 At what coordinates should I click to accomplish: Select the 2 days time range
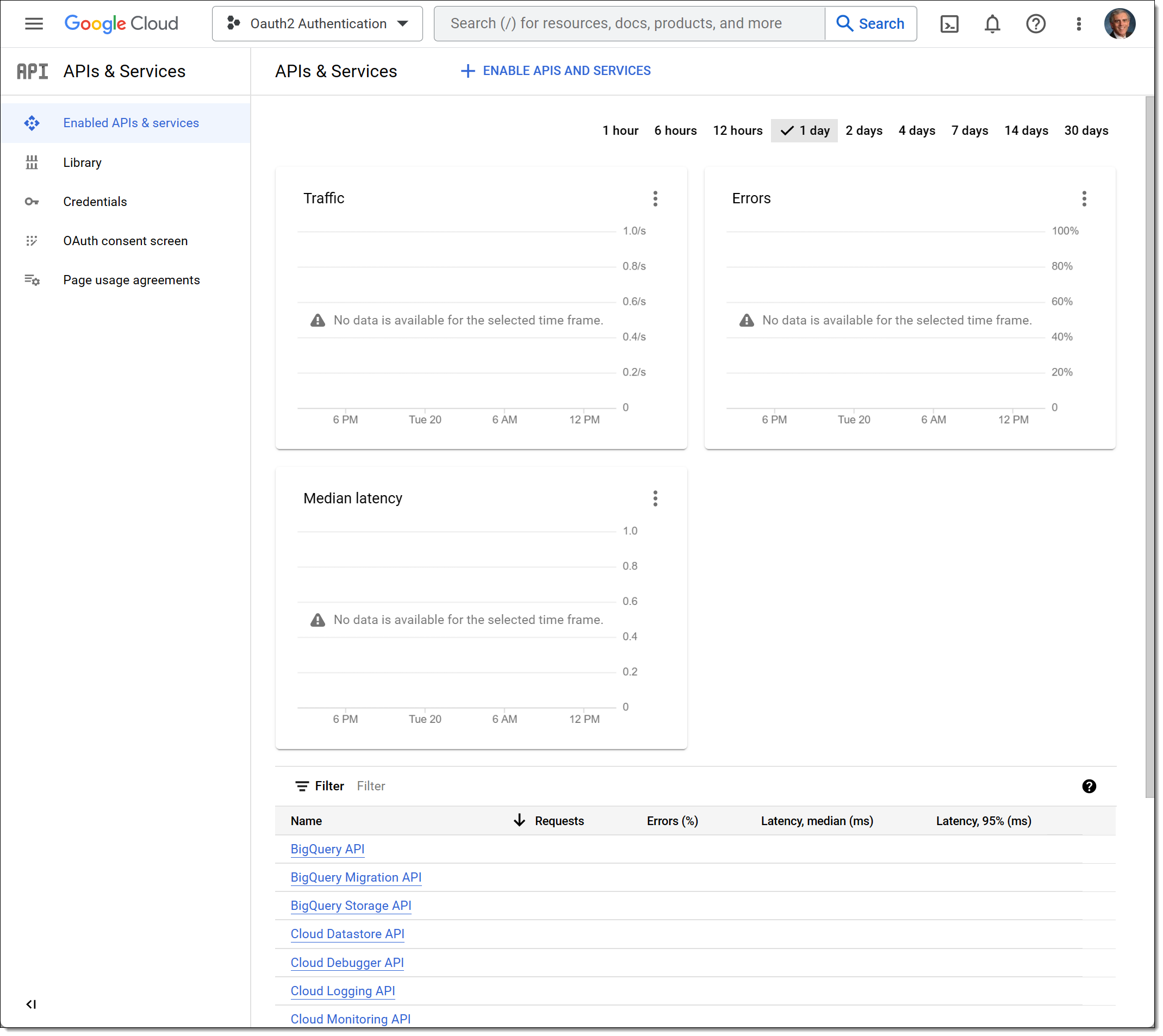tap(864, 130)
